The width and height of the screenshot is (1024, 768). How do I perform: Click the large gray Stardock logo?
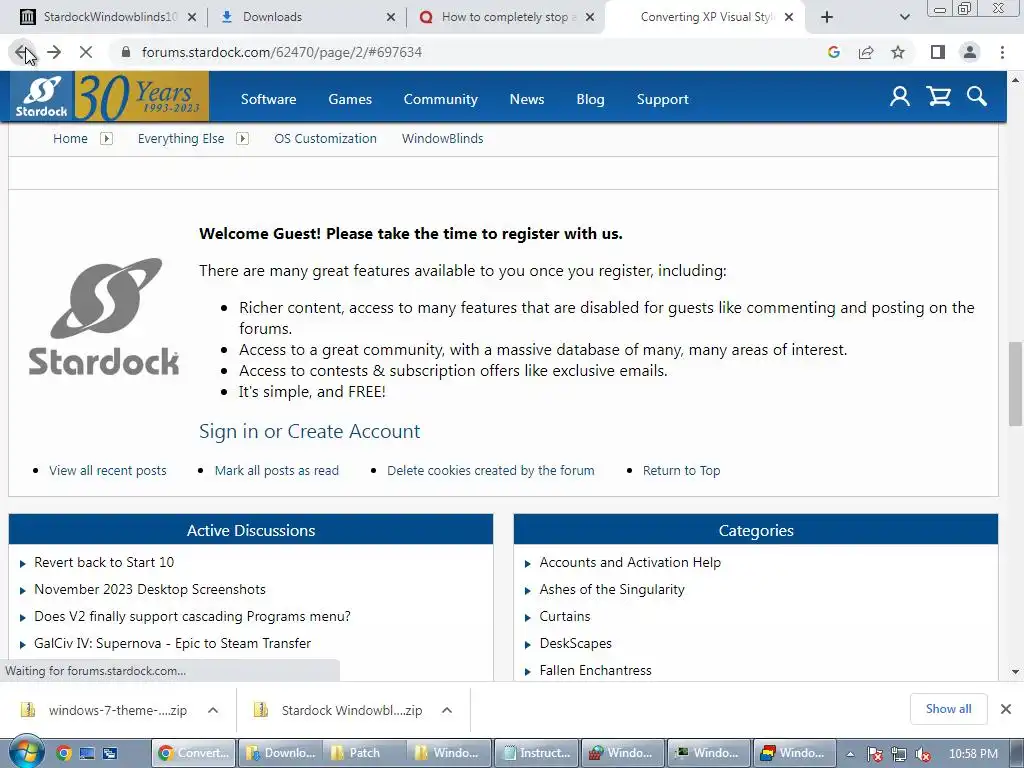[104, 317]
